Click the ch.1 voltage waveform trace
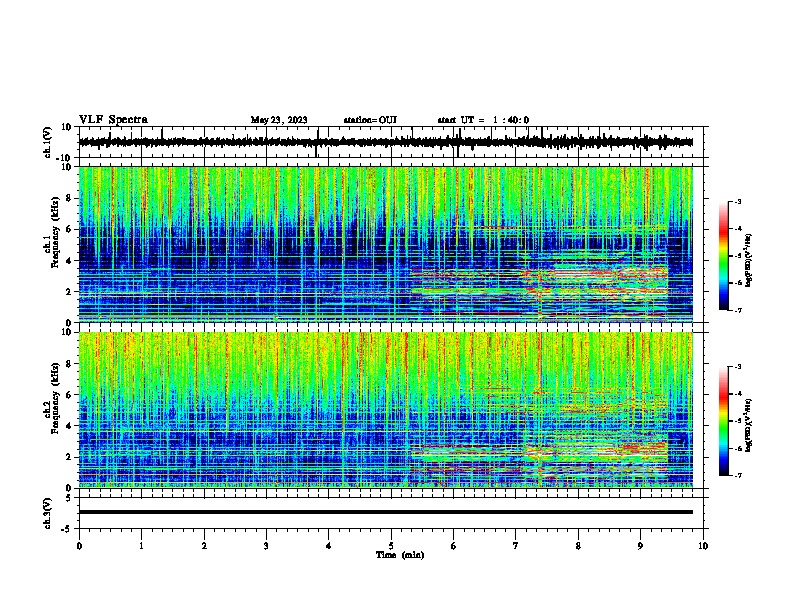Screen dimensions: 792x612 pyautogui.click(x=386, y=142)
